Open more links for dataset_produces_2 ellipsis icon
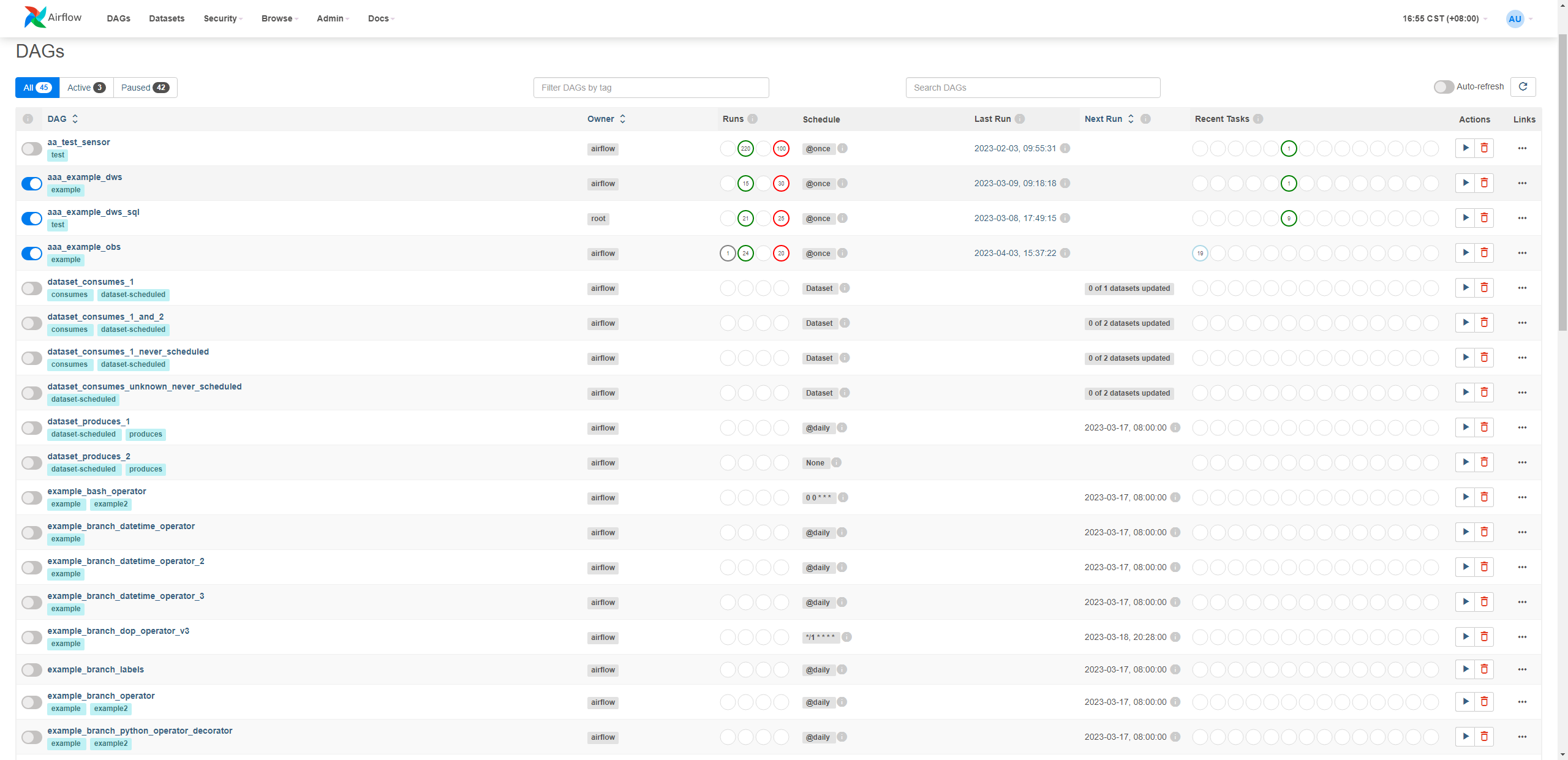The image size is (1568, 760). [1522, 462]
